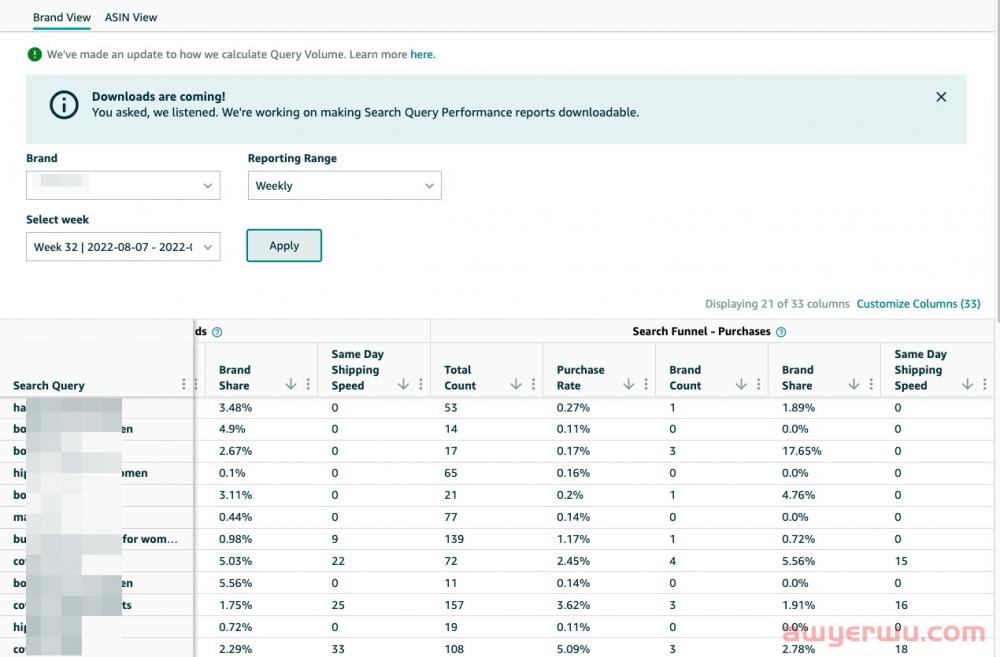Open the Brand dropdown
Image resolution: width=1000 pixels, height=657 pixels.
click(123, 185)
